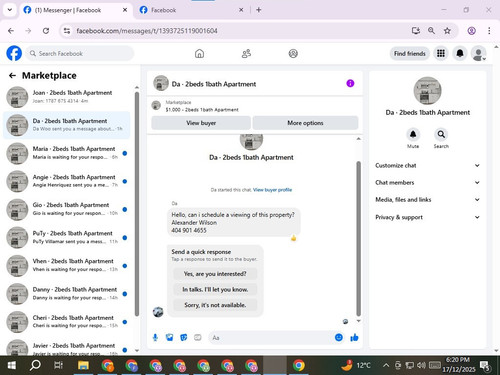Image resolution: width=500 pixels, height=375 pixels.
Task: Show hidden system tray icons chevron
Action: [386, 365]
